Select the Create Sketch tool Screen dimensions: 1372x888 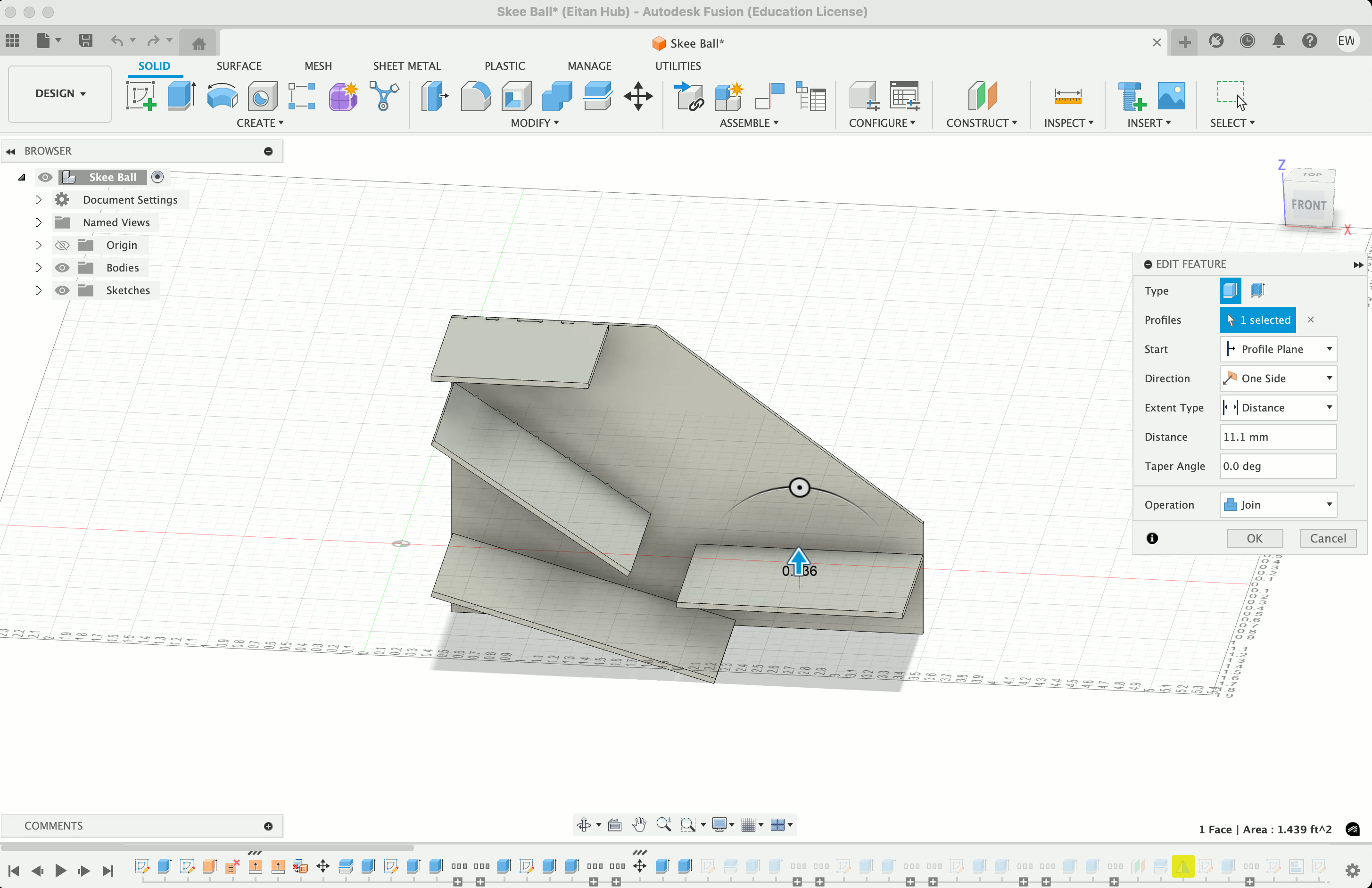click(141, 96)
